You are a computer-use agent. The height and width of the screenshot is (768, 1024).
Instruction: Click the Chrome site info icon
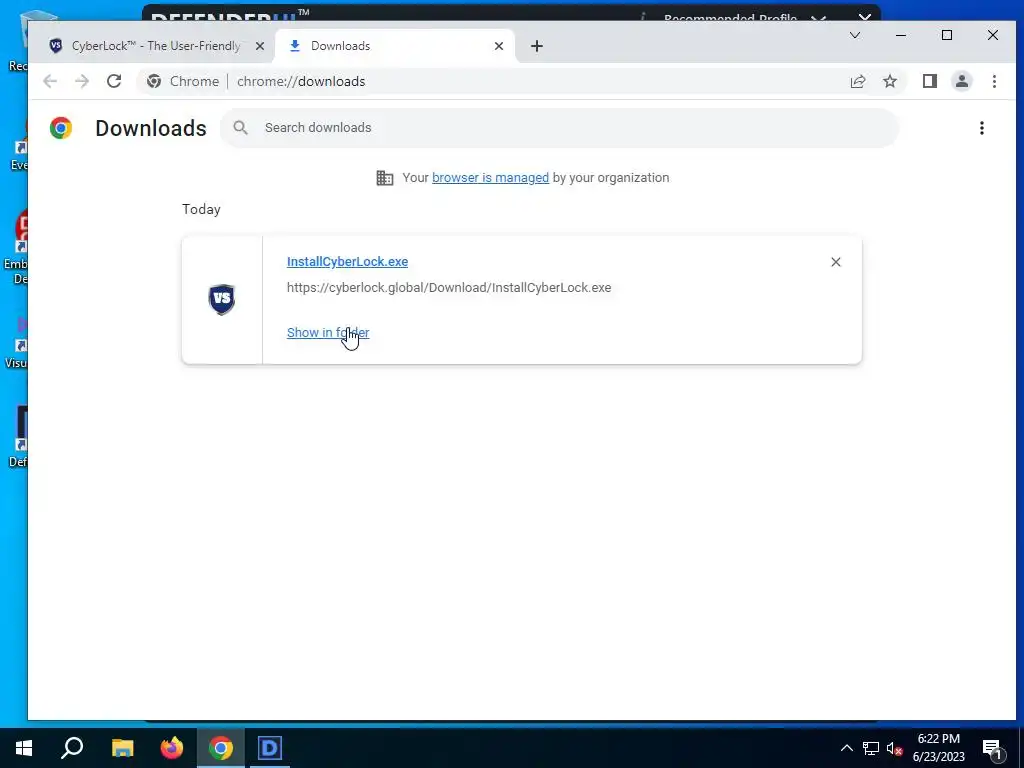point(154,81)
